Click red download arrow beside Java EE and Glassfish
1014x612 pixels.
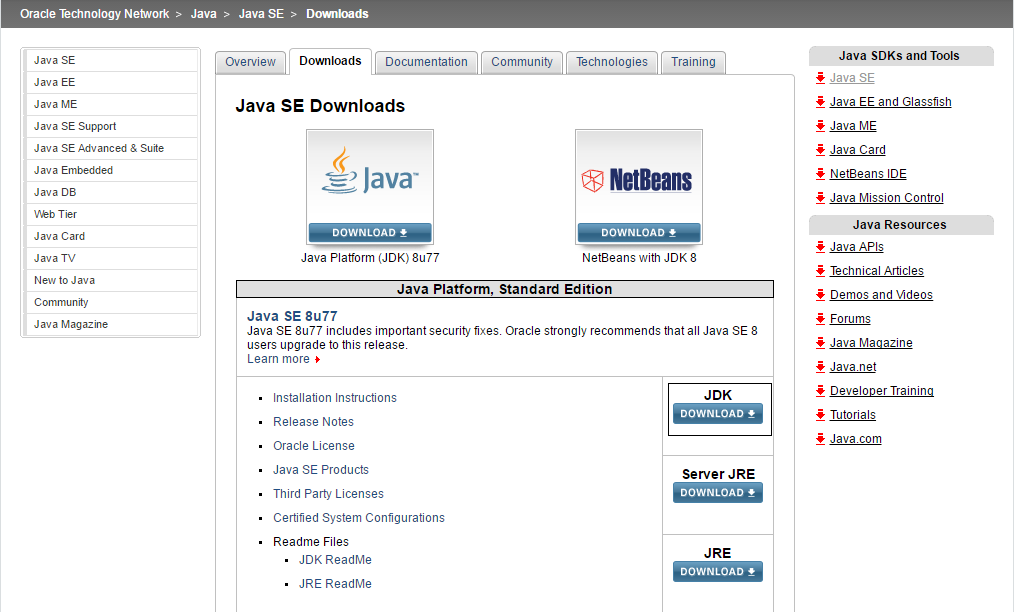tap(820, 102)
